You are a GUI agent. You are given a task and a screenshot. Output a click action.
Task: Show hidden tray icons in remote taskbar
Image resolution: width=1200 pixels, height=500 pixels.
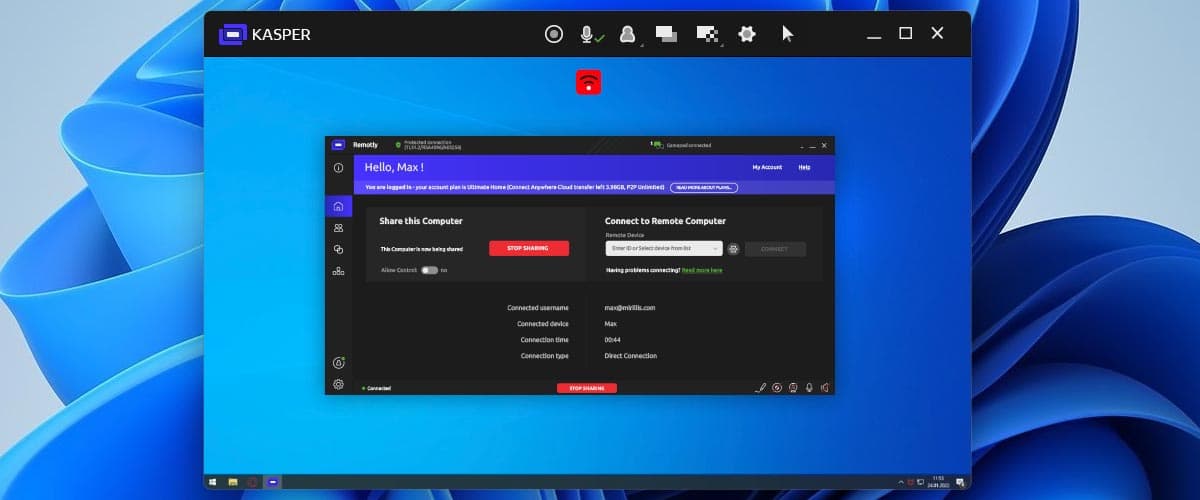(901, 482)
